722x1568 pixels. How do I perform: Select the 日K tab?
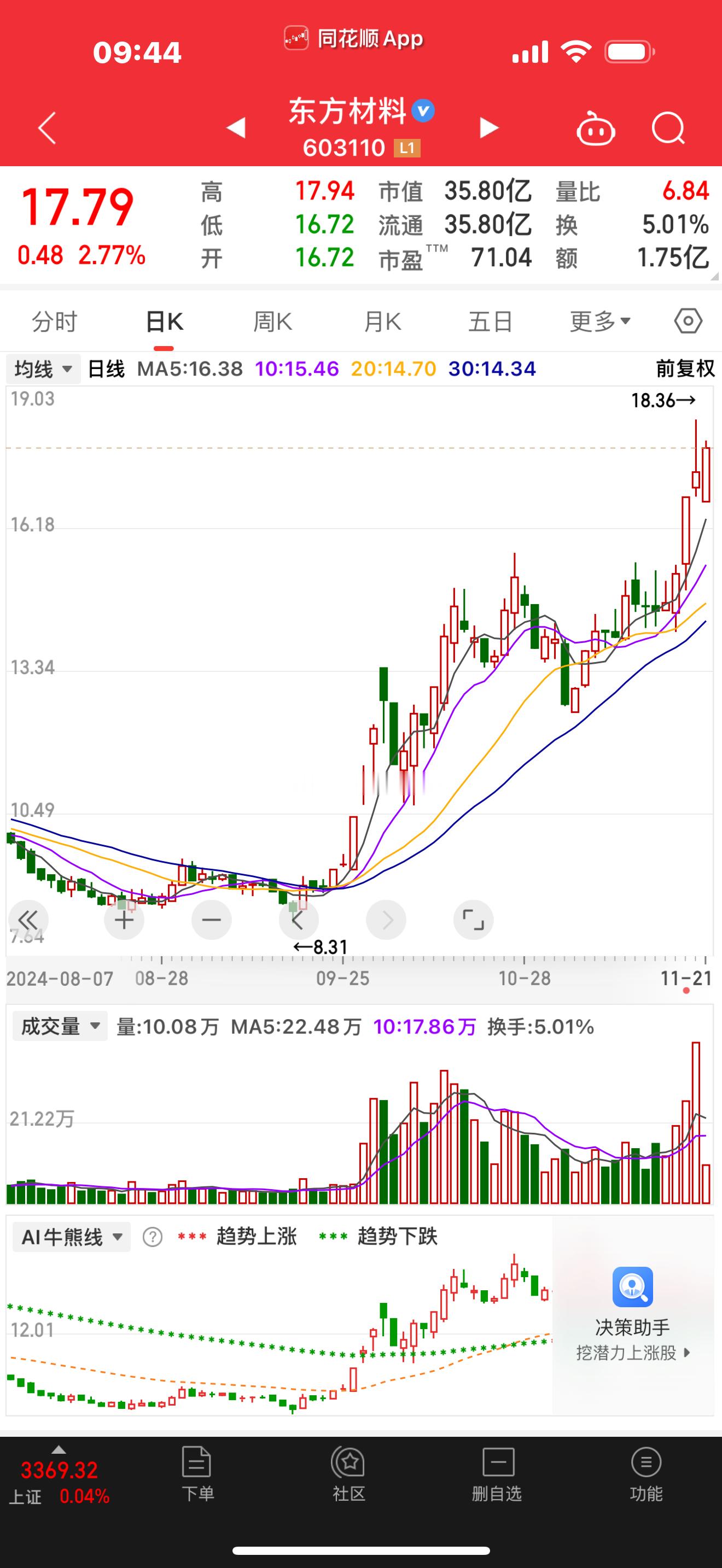pyautogui.click(x=165, y=321)
